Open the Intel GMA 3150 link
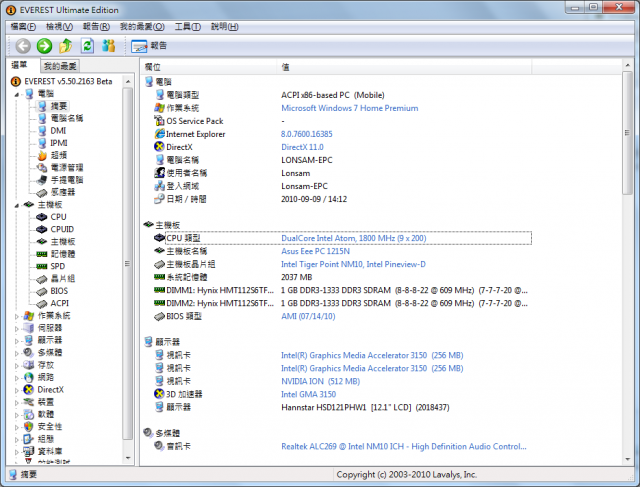The width and height of the screenshot is (640, 487). pyautogui.click(x=308, y=394)
